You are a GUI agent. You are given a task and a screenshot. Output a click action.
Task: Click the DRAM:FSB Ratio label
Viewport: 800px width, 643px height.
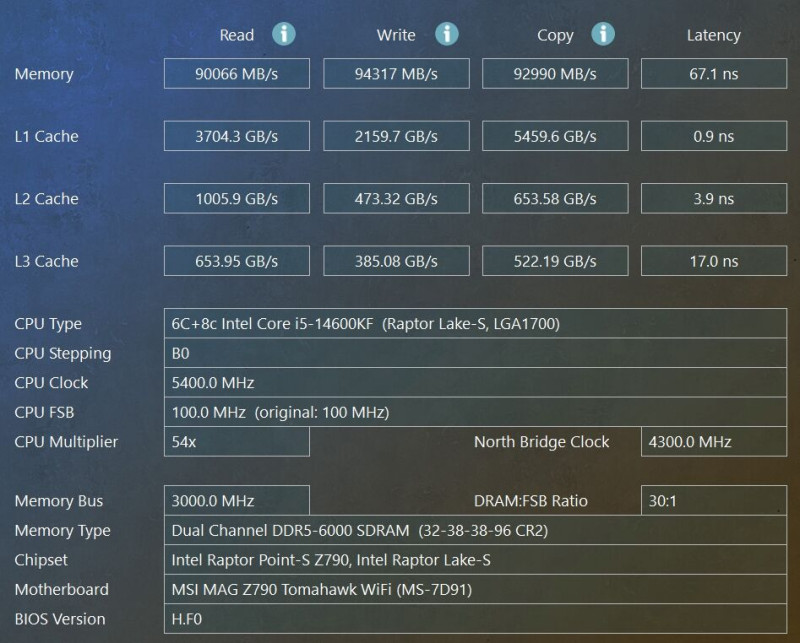(531, 501)
